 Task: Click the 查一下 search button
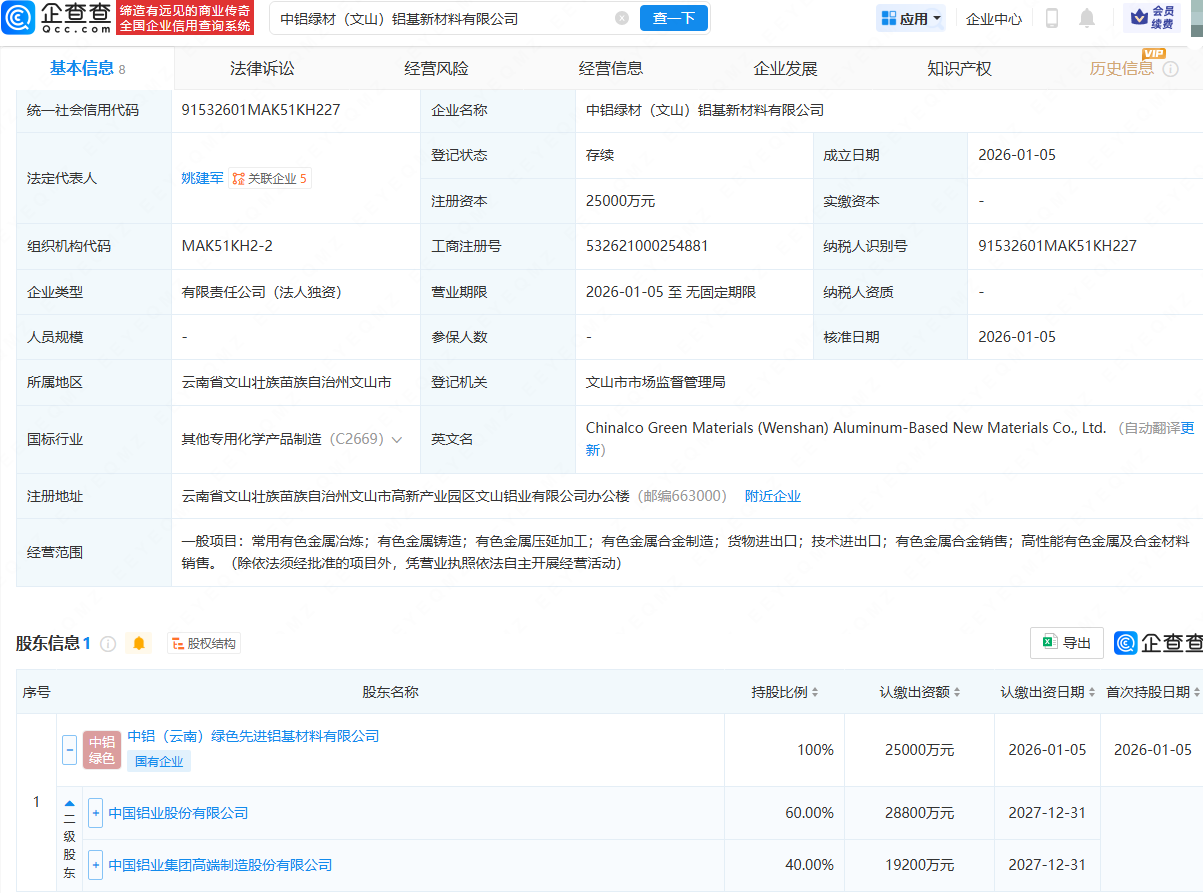click(673, 17)
